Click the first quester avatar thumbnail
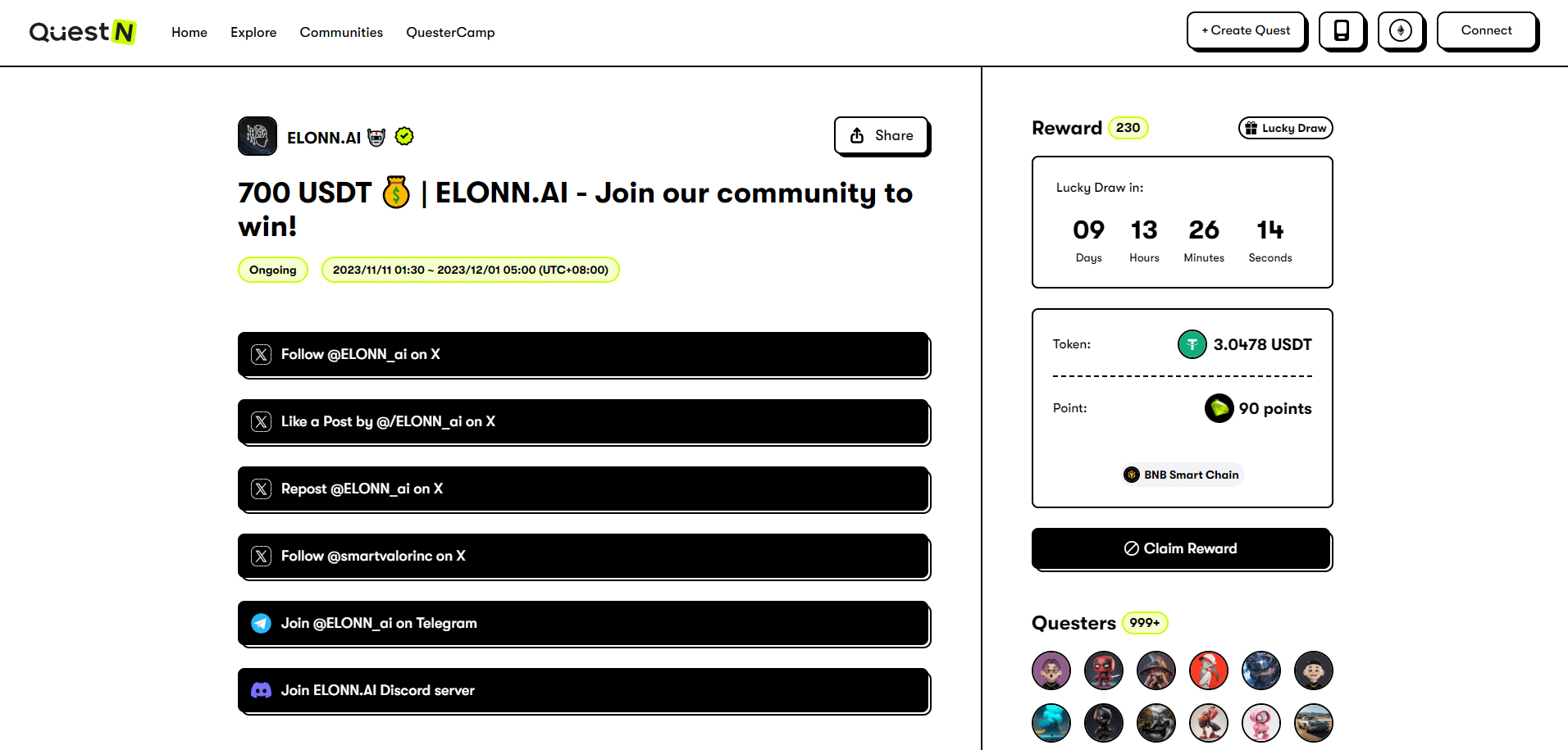 [1051, 670]
